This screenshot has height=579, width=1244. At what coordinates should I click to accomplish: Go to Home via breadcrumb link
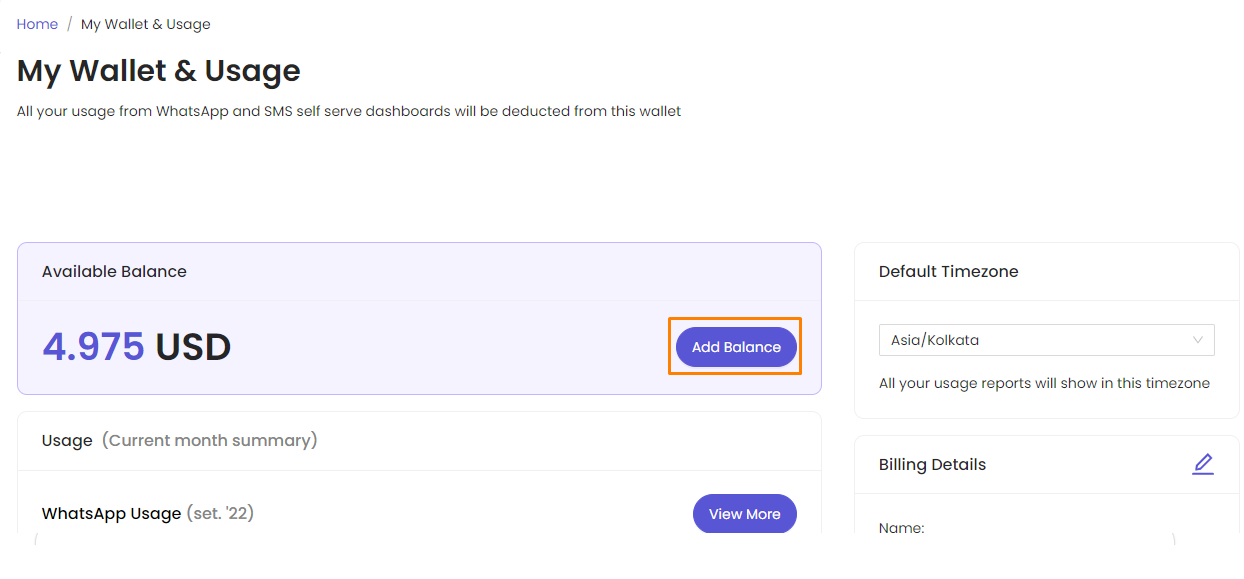click(37, 24)
